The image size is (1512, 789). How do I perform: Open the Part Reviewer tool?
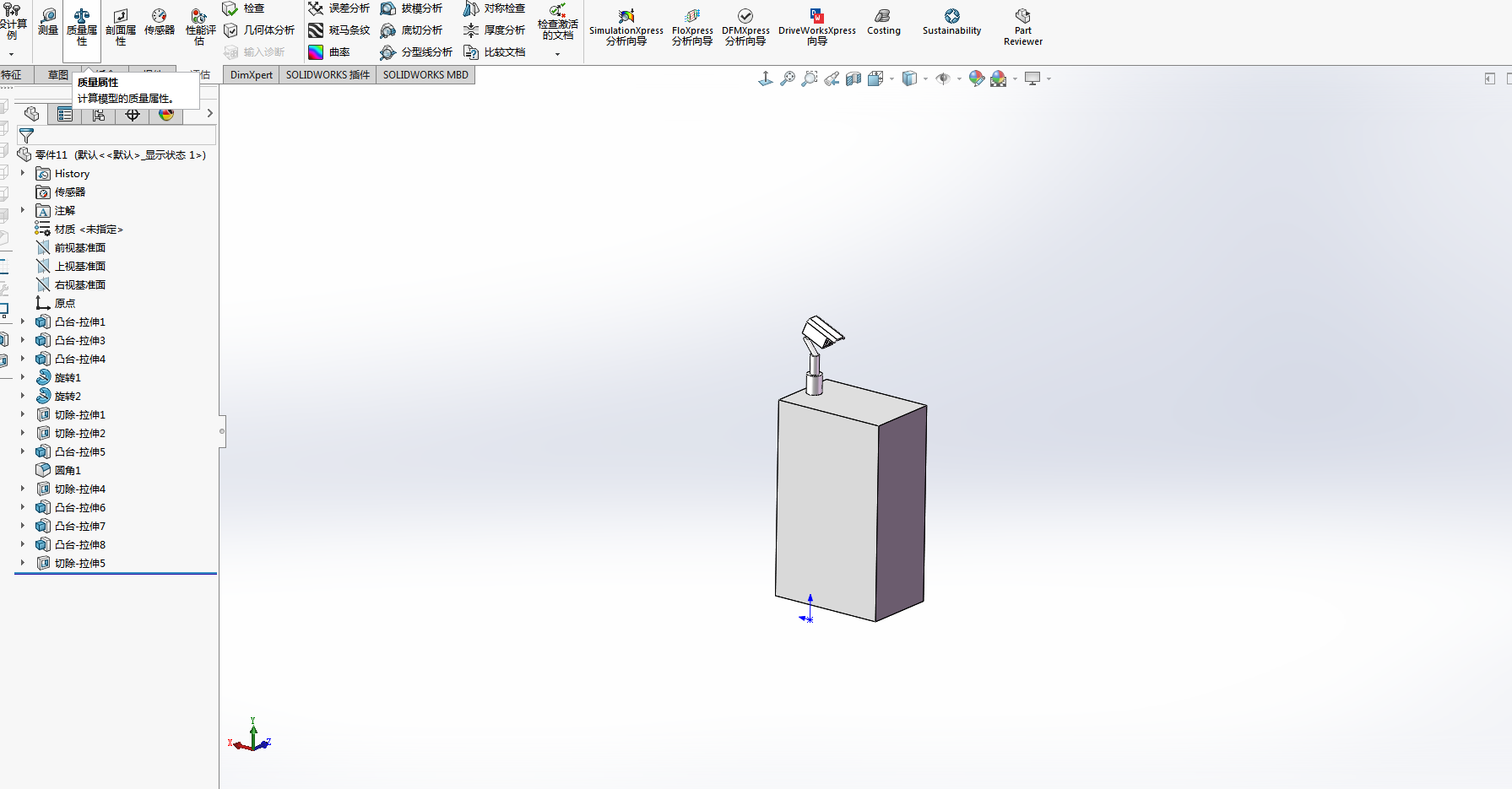tap(1022, 27)
